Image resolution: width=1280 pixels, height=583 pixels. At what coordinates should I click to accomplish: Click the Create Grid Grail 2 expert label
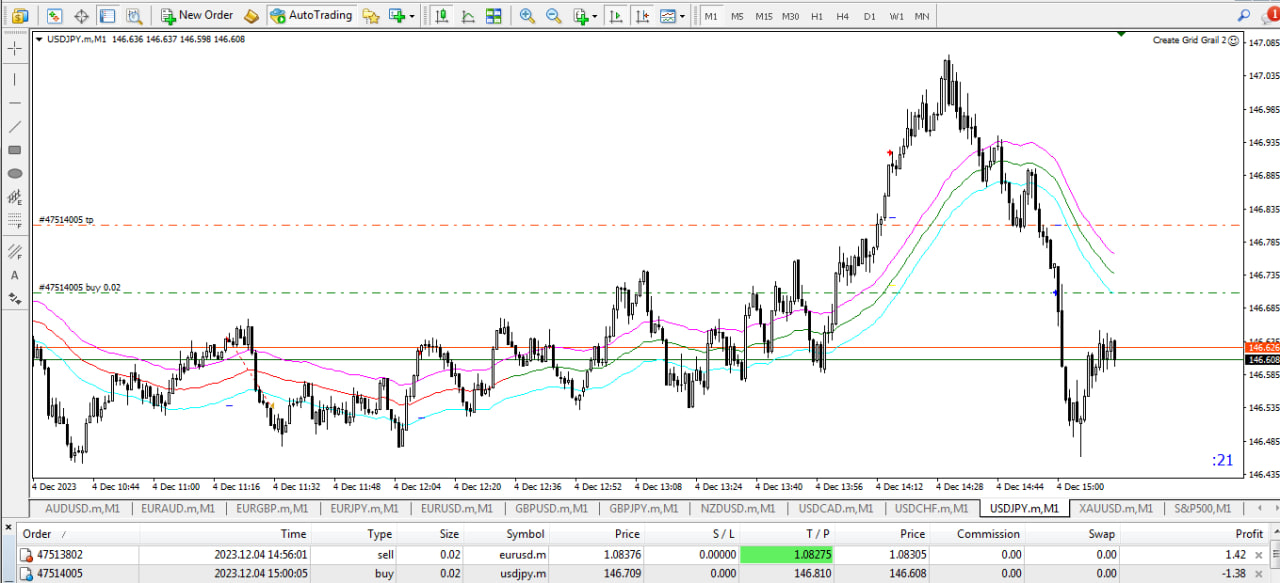[x=1195, y=40]
